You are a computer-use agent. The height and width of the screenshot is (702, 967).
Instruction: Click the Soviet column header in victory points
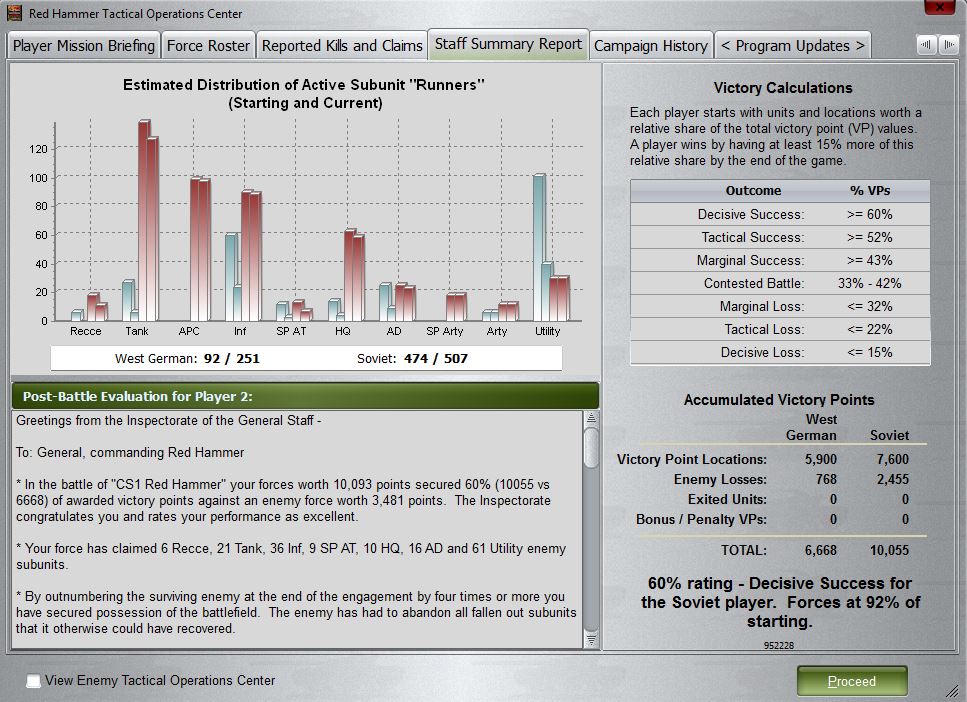point(889,435)
